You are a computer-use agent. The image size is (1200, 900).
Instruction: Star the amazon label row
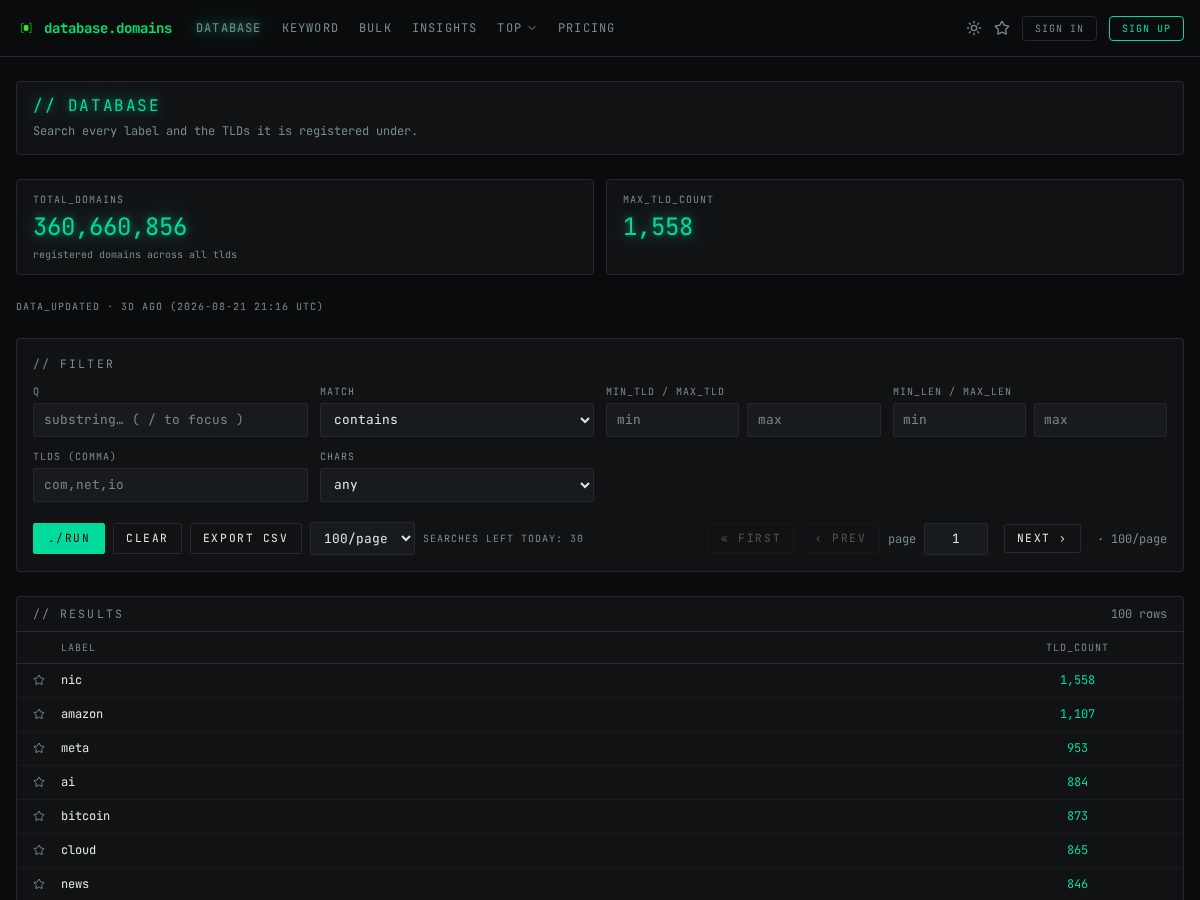click(39, 714)
